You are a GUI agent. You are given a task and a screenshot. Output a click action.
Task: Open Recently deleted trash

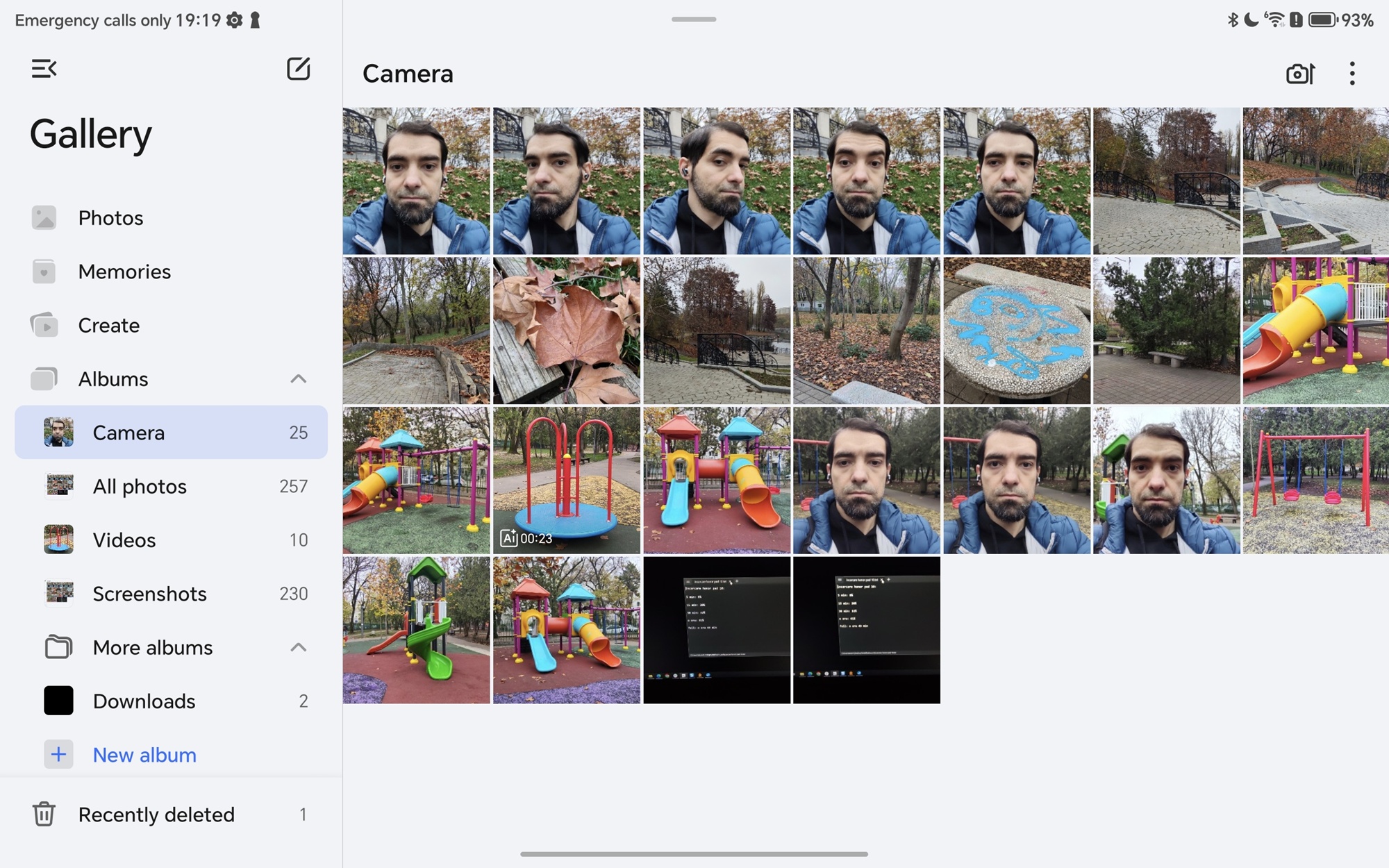click(156, 815)
